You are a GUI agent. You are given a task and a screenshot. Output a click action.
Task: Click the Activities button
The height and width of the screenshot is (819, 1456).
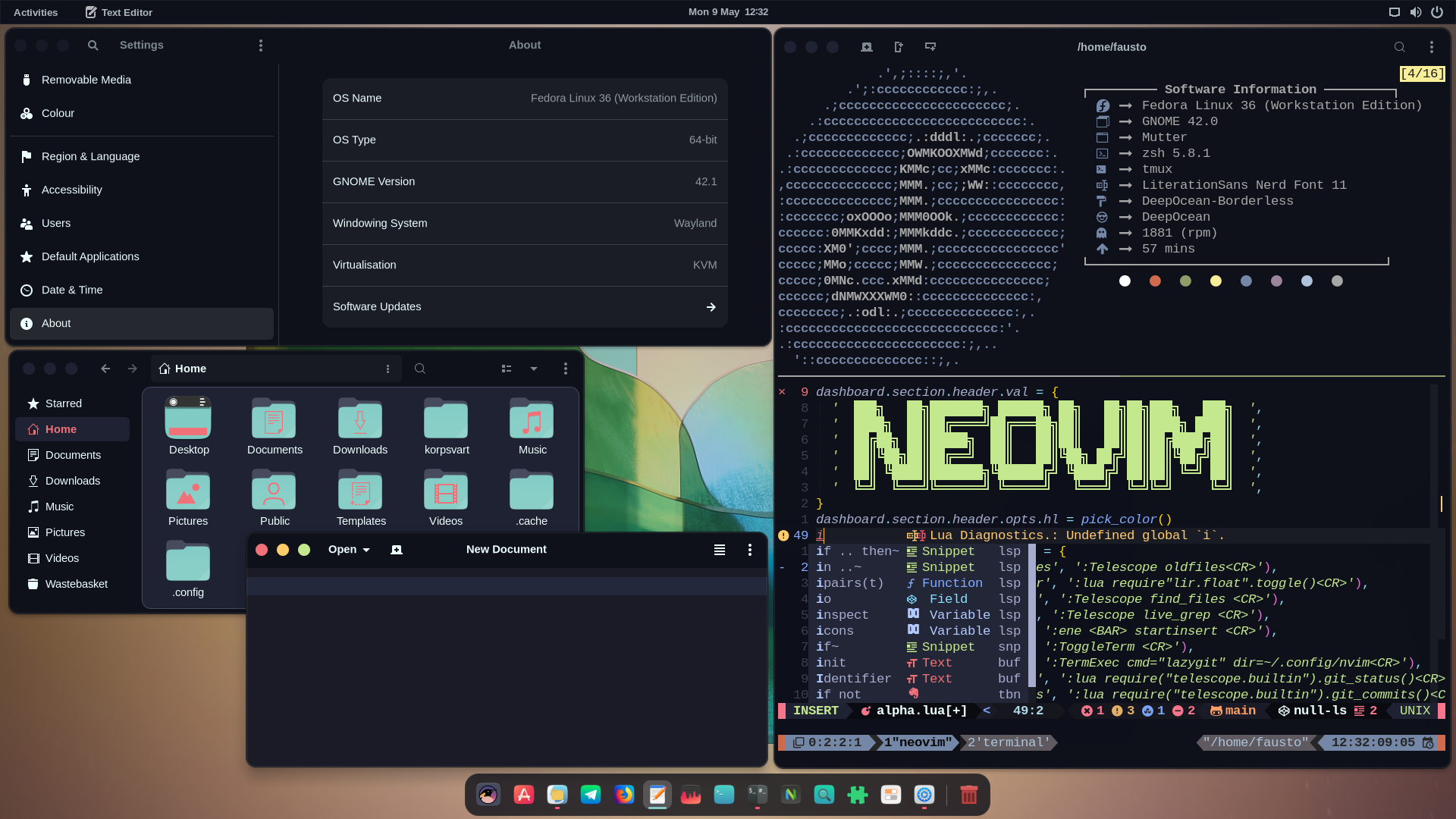pos(36,12)
